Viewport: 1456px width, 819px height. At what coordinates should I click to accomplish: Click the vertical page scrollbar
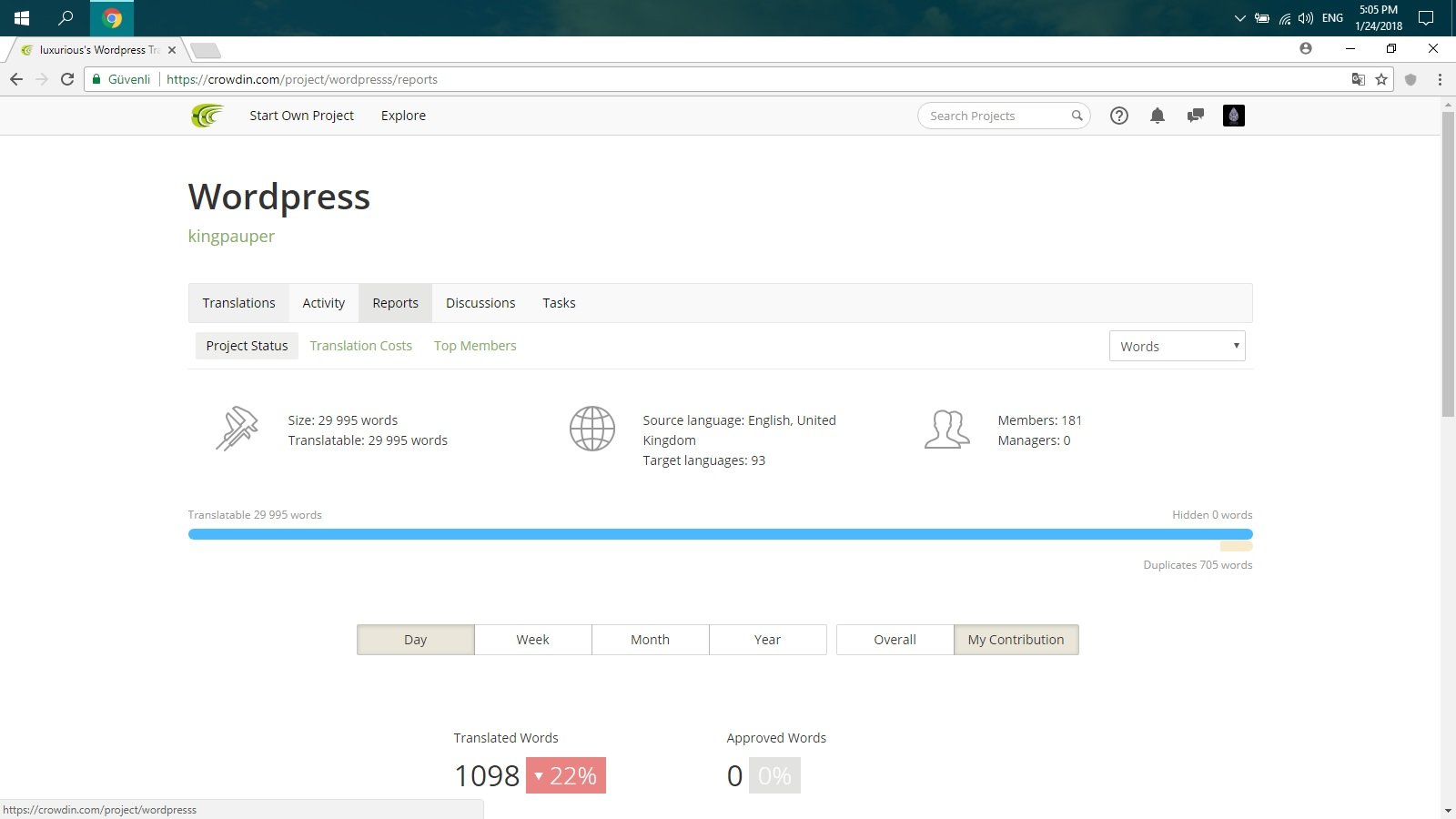1448,264
